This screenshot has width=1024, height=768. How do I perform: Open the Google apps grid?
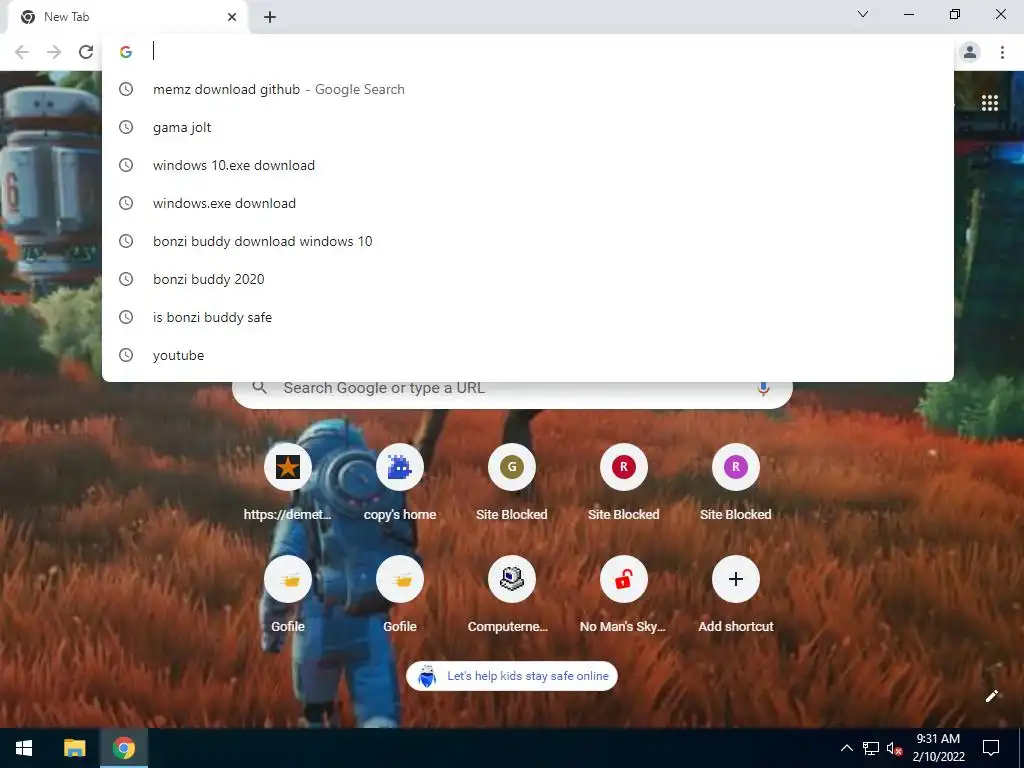click(989, 103)
